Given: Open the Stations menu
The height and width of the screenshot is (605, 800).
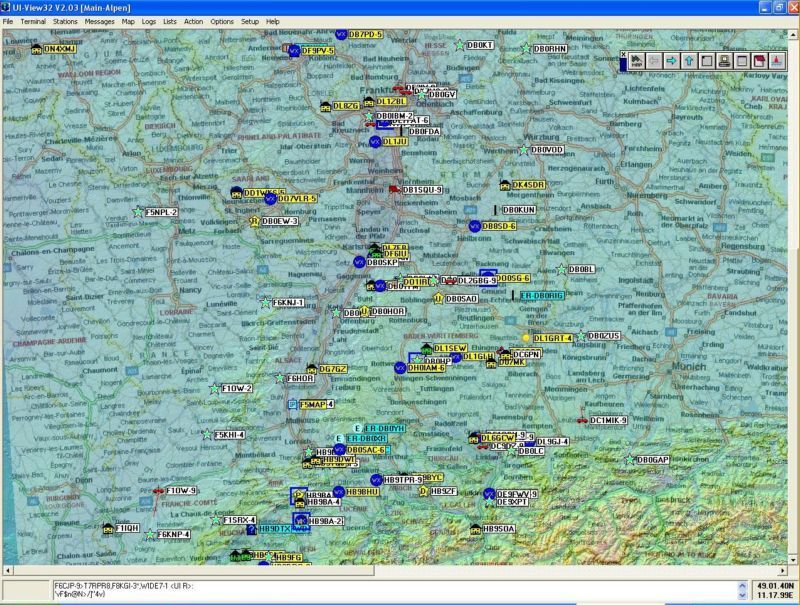Looking at the screenshot, I should tap(66, 21).
